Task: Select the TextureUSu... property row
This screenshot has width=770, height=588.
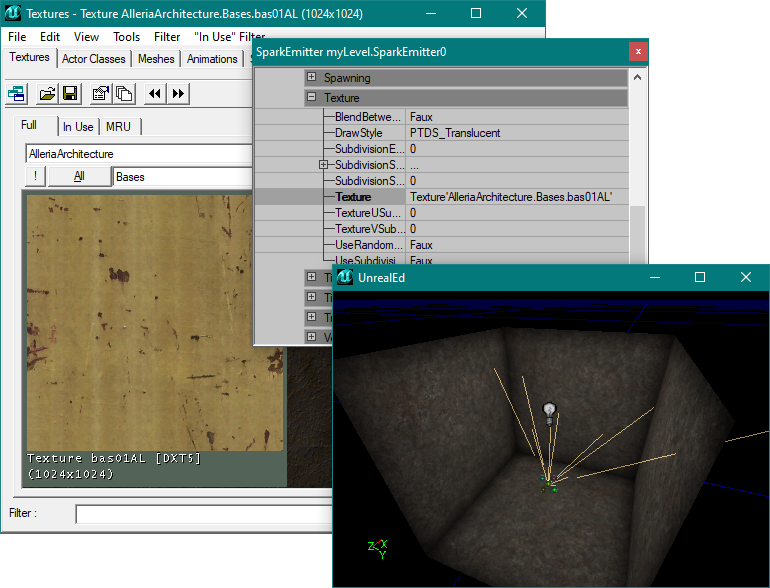Action: tap(442, 213)
